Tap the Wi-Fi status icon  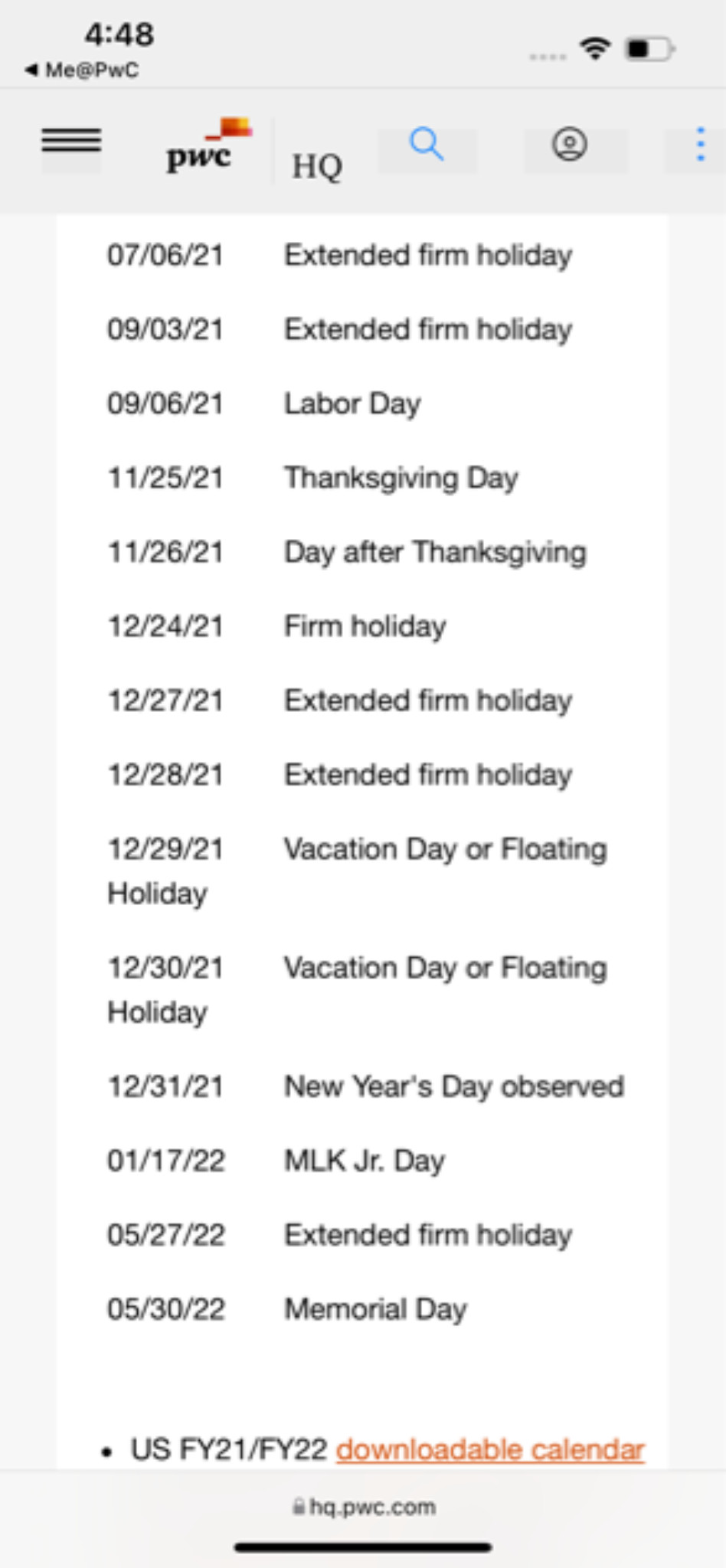pyautogui.click(x=595, y=49)
